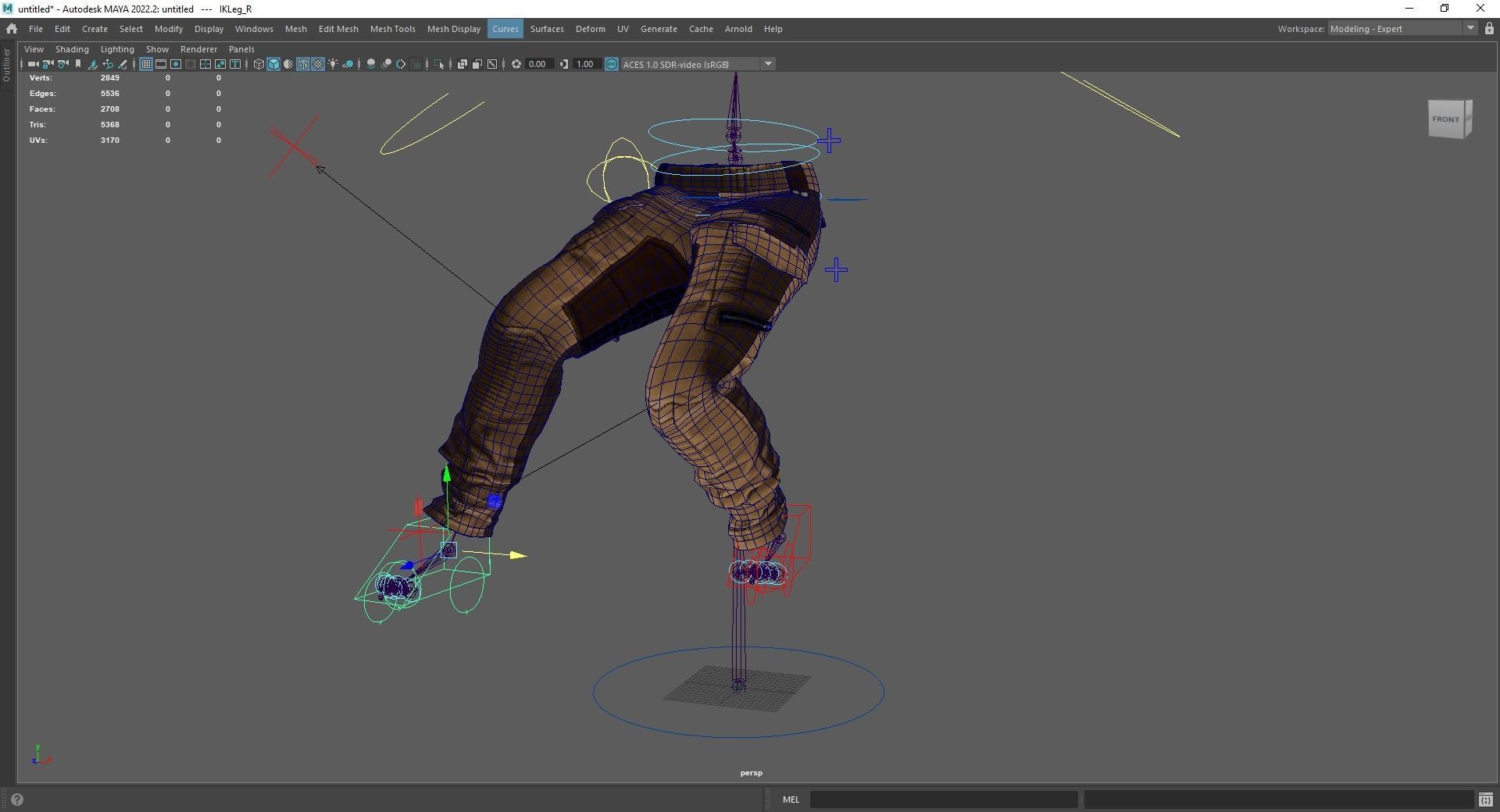Open the Panels menu
Screen dimensions: 1500x812
(x=241, y=49)
